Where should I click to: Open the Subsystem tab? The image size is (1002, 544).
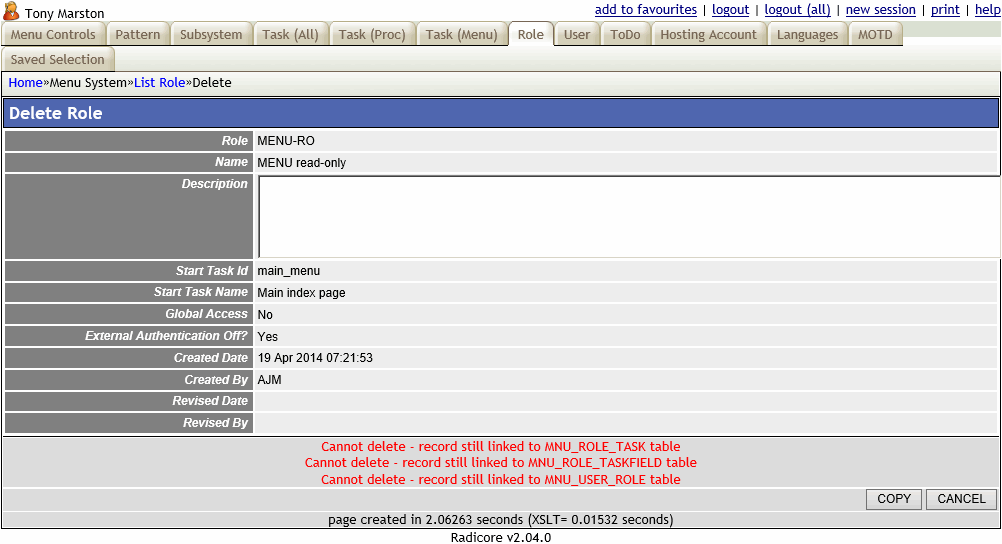click(211, 35)
